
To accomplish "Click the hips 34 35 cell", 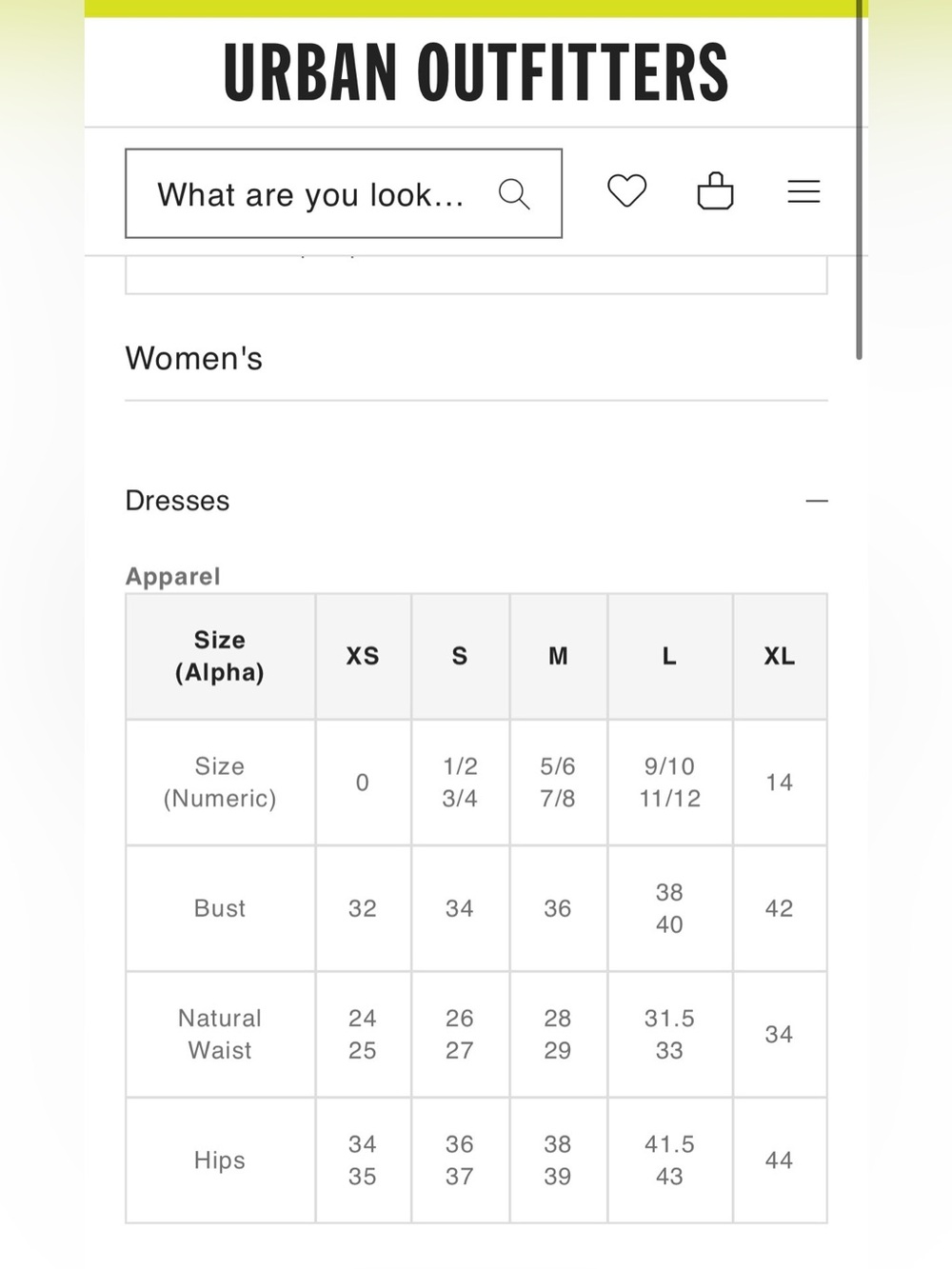I will (x=363, y=1160).
